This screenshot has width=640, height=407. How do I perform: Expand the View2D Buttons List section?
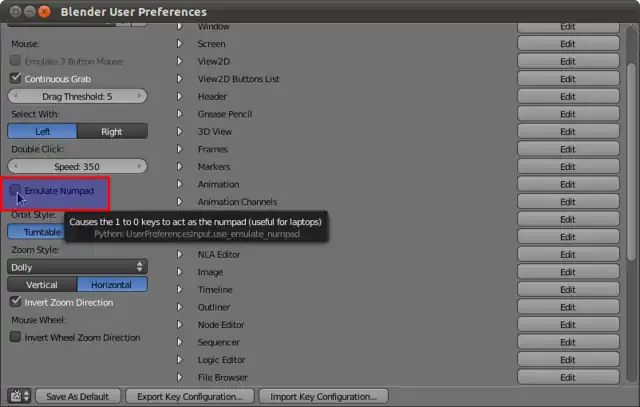pos(180,79)
